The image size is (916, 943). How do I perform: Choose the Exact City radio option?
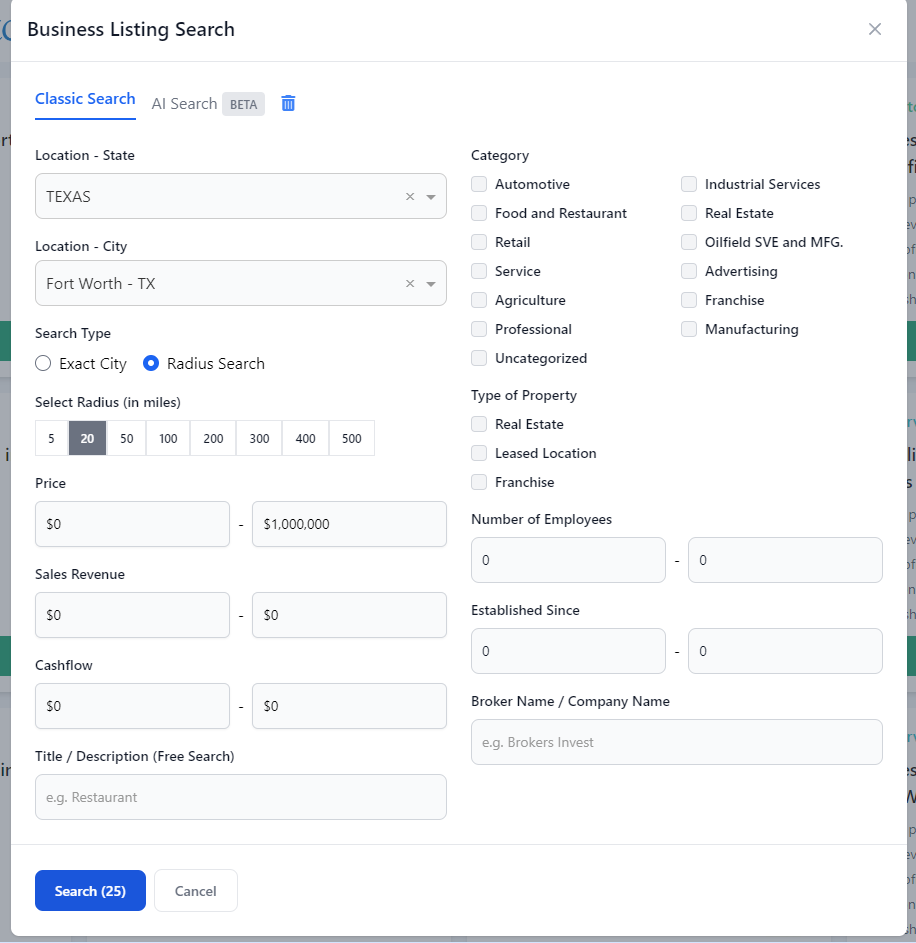pyautogui.click(x=43, y=364)
